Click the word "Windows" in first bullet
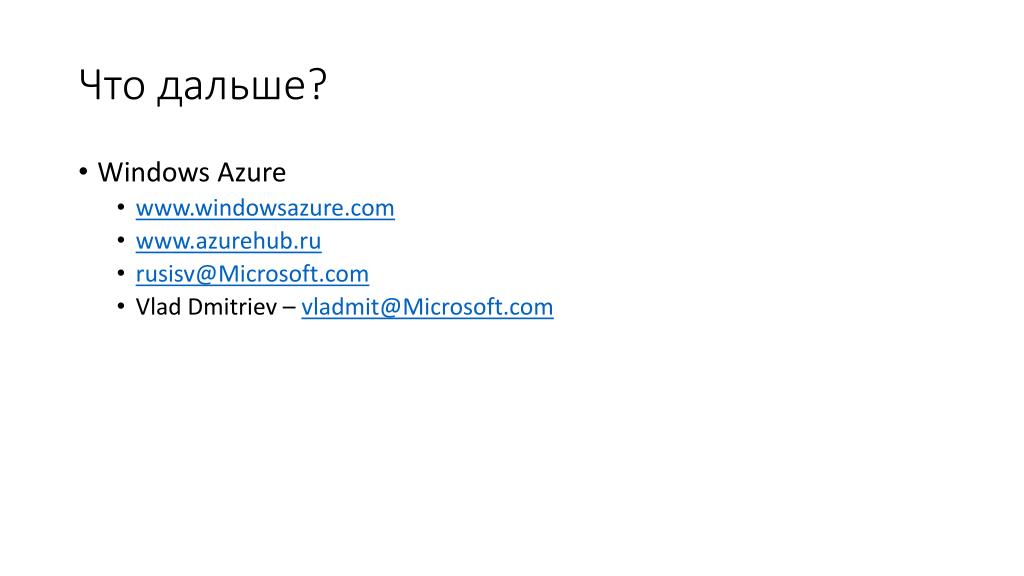Screen dimensions: 1024x576 [x=153, y=172]
